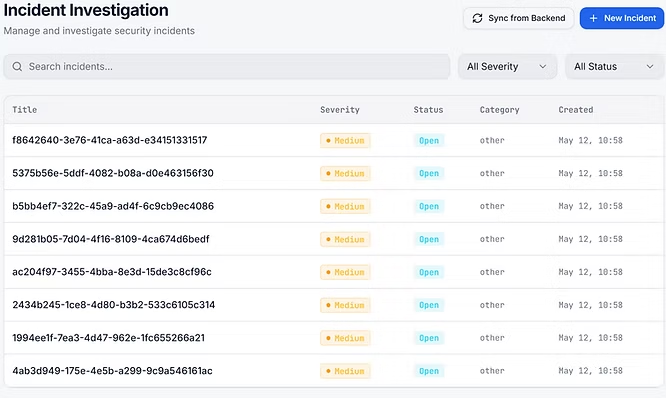Viewport: 666px width, 398px height.
Task: Open incident b5bb4ef7-322c-45a9-ad4f-6c9cb9ec4086
Action: tap(113, 206)
